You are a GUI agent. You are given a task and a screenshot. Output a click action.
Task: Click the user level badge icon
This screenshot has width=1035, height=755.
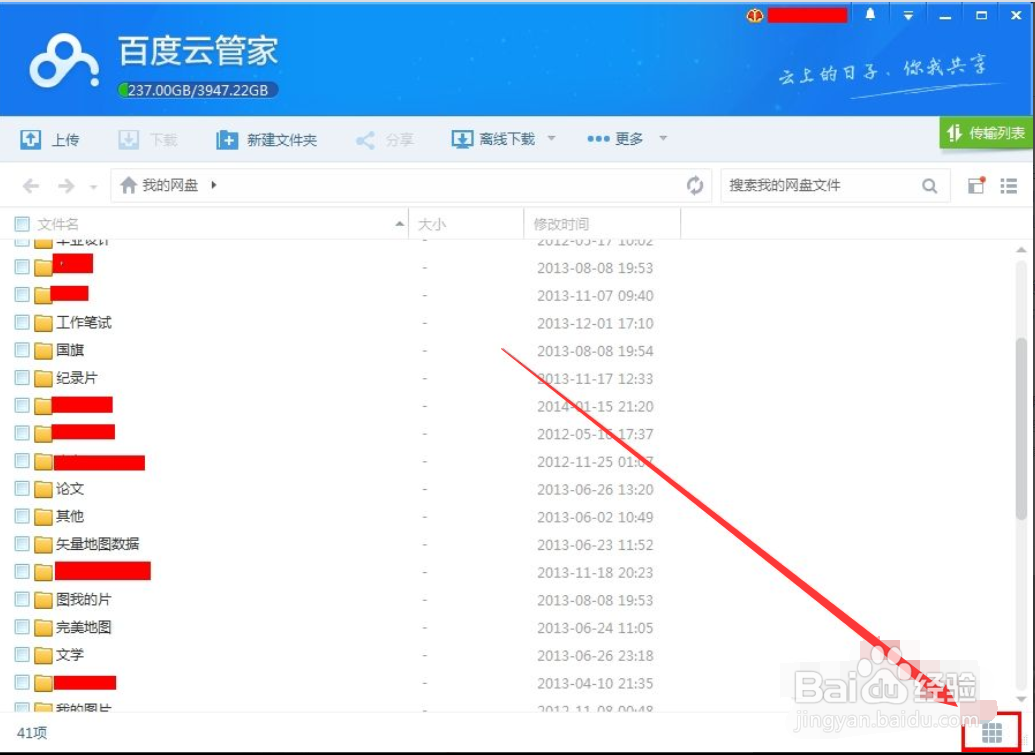[x=754, y=15]
